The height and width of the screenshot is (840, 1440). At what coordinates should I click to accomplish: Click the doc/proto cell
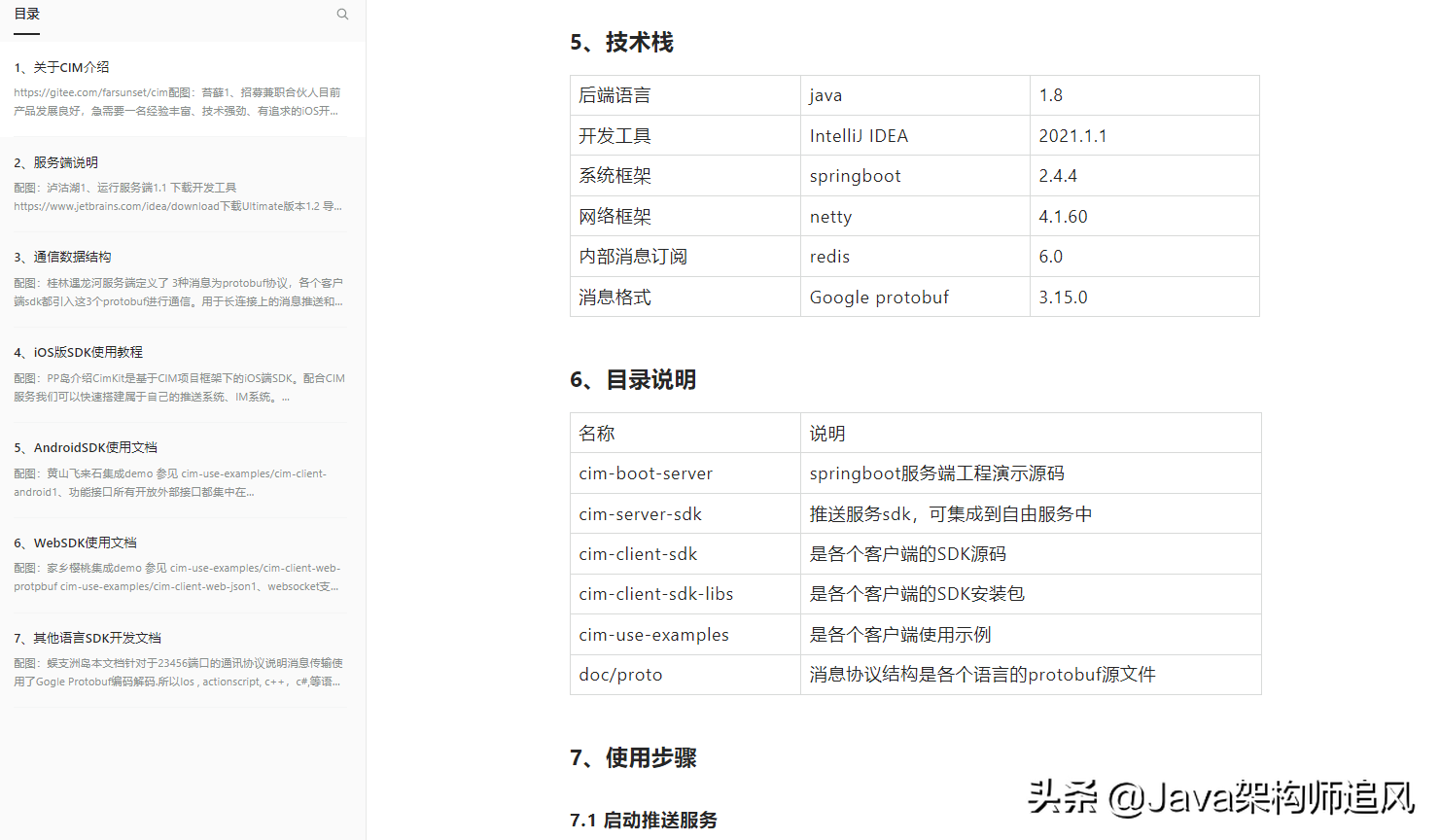[685, 675]
